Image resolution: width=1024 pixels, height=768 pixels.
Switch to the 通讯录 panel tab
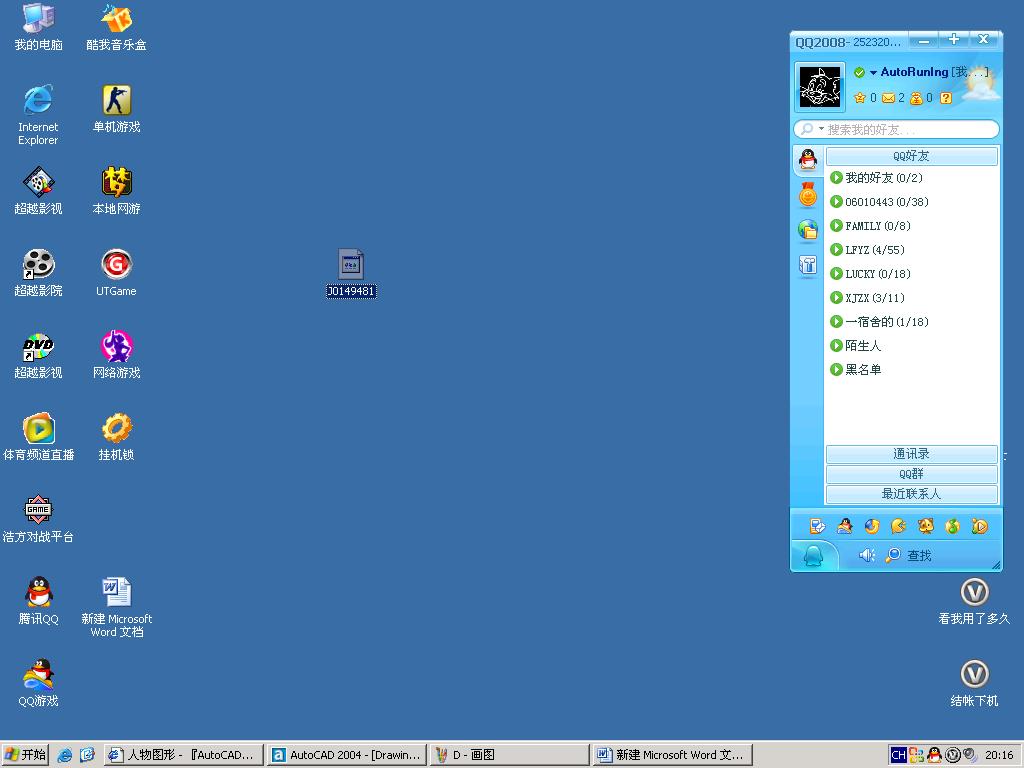912,454
